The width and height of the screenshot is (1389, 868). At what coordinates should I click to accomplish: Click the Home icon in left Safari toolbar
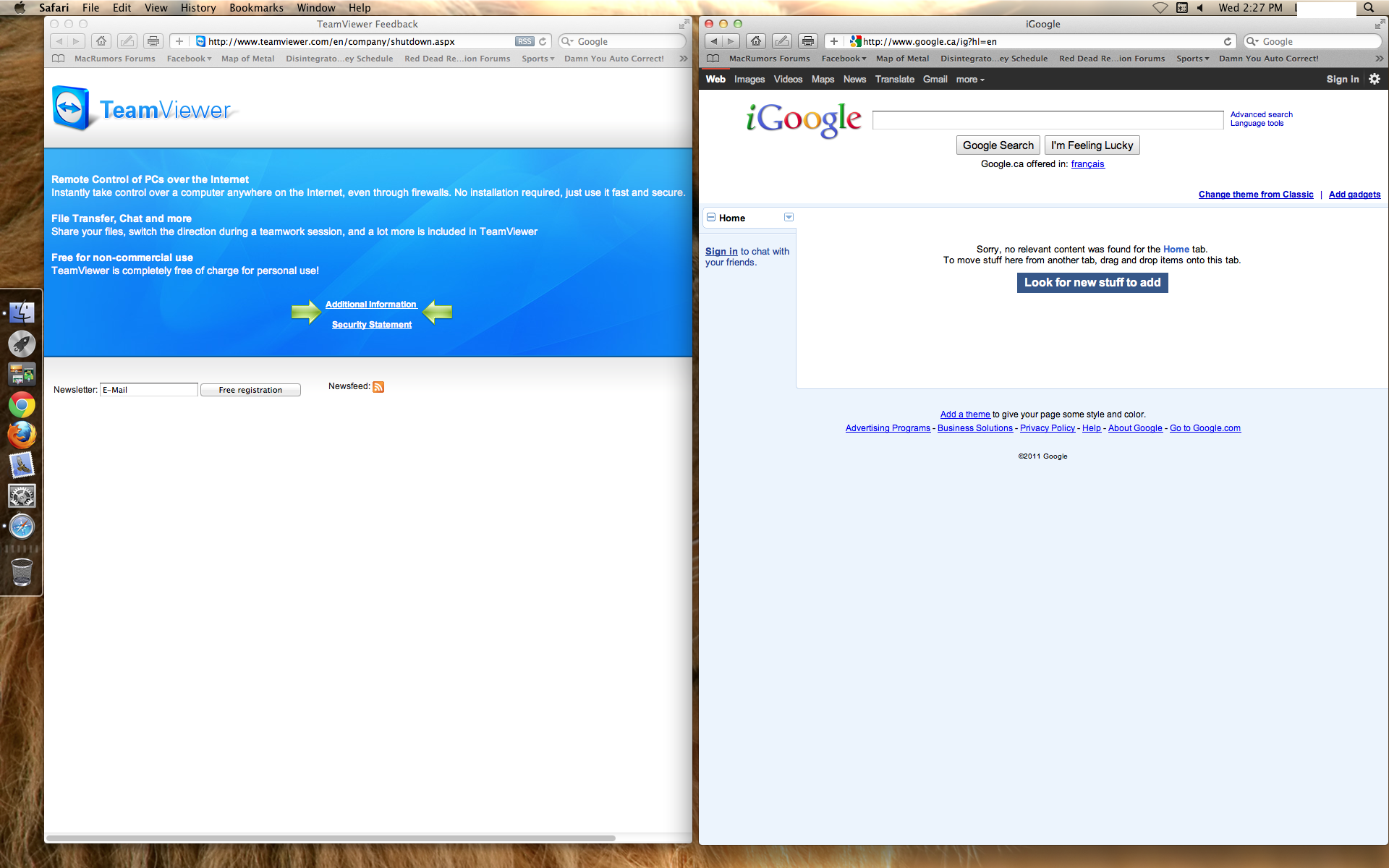click(101, 41)
